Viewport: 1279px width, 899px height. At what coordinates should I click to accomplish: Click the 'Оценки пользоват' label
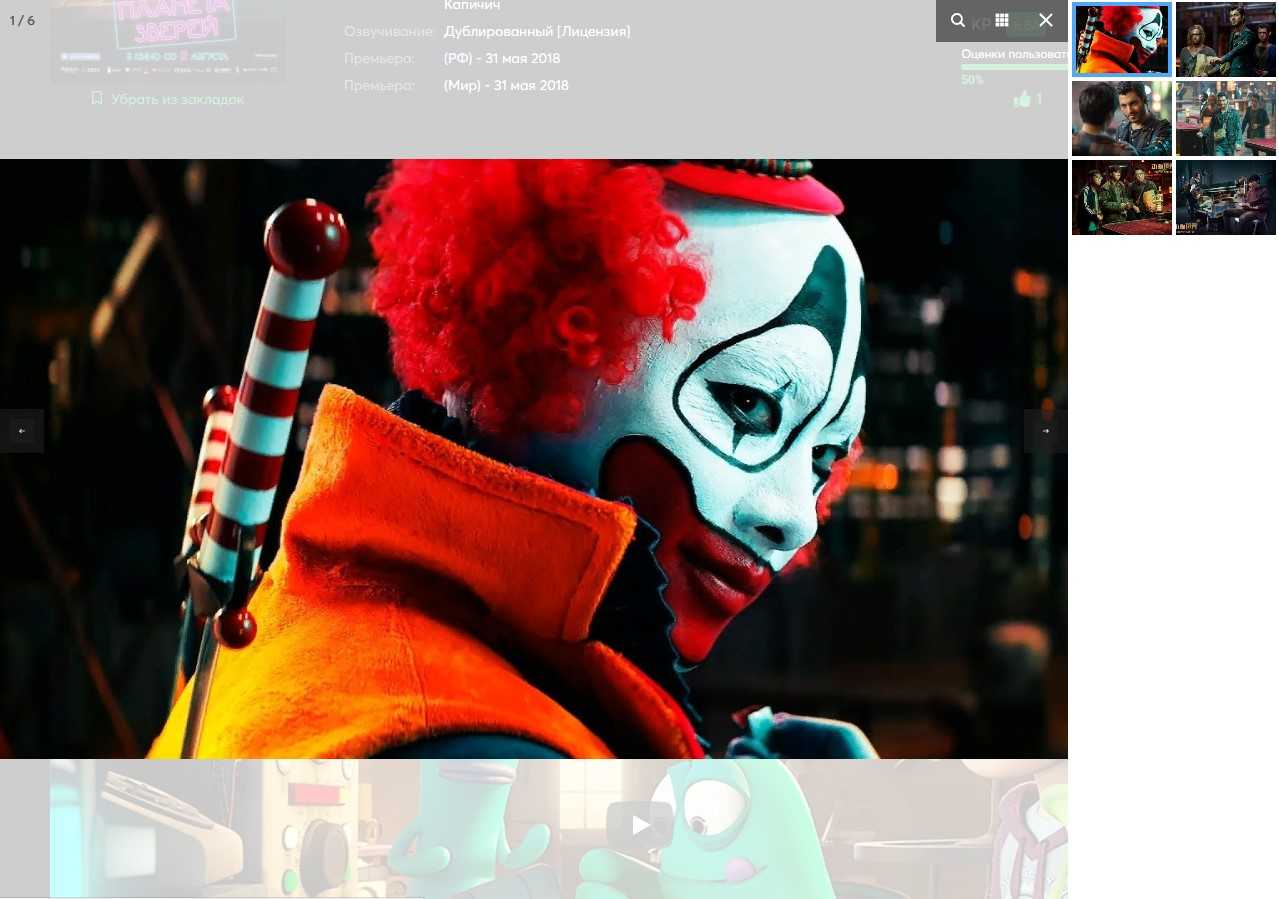[x=1014, y=54]
